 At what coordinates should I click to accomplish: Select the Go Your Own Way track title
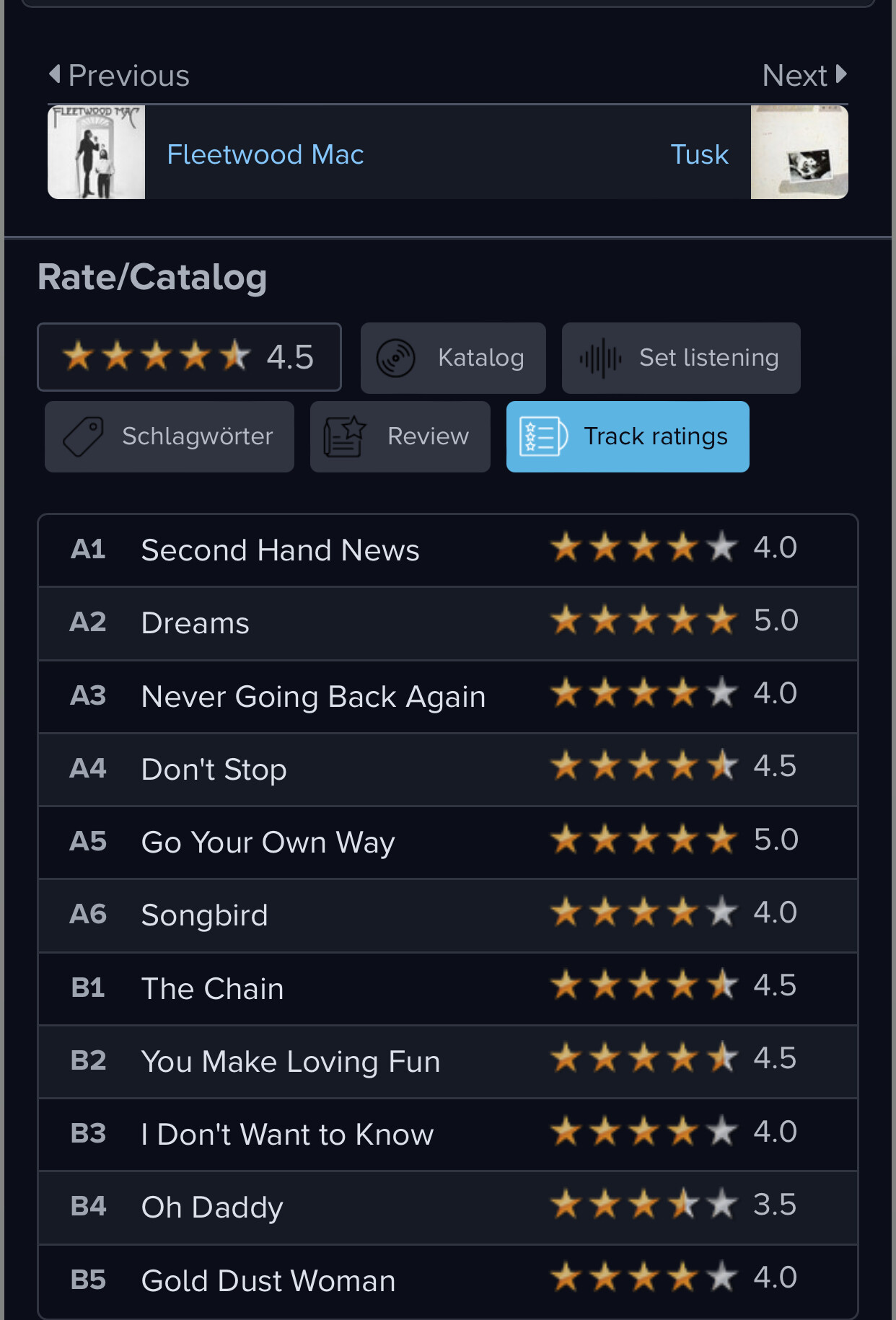point(268,842)
